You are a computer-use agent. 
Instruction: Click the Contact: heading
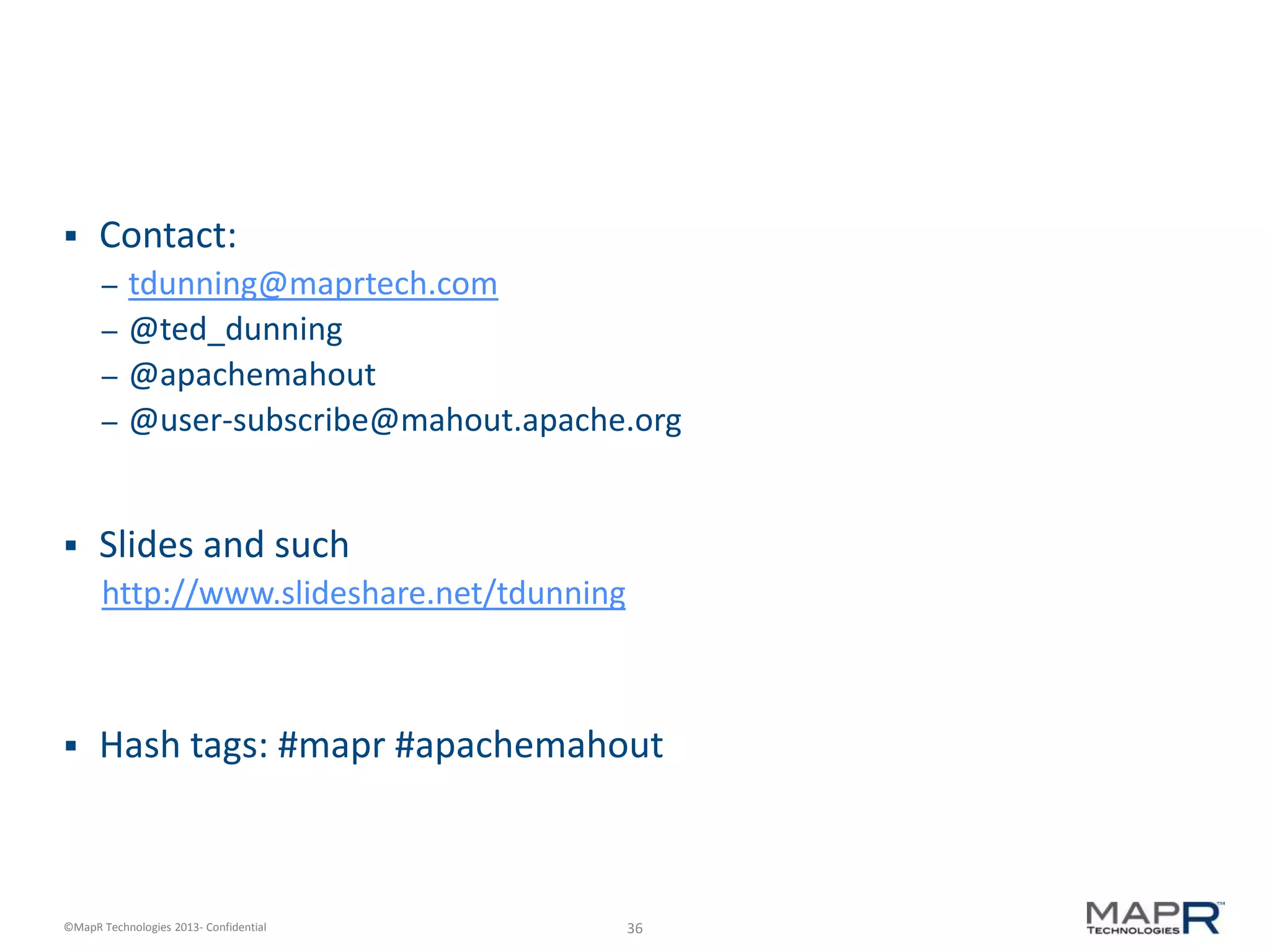point(168,236)
